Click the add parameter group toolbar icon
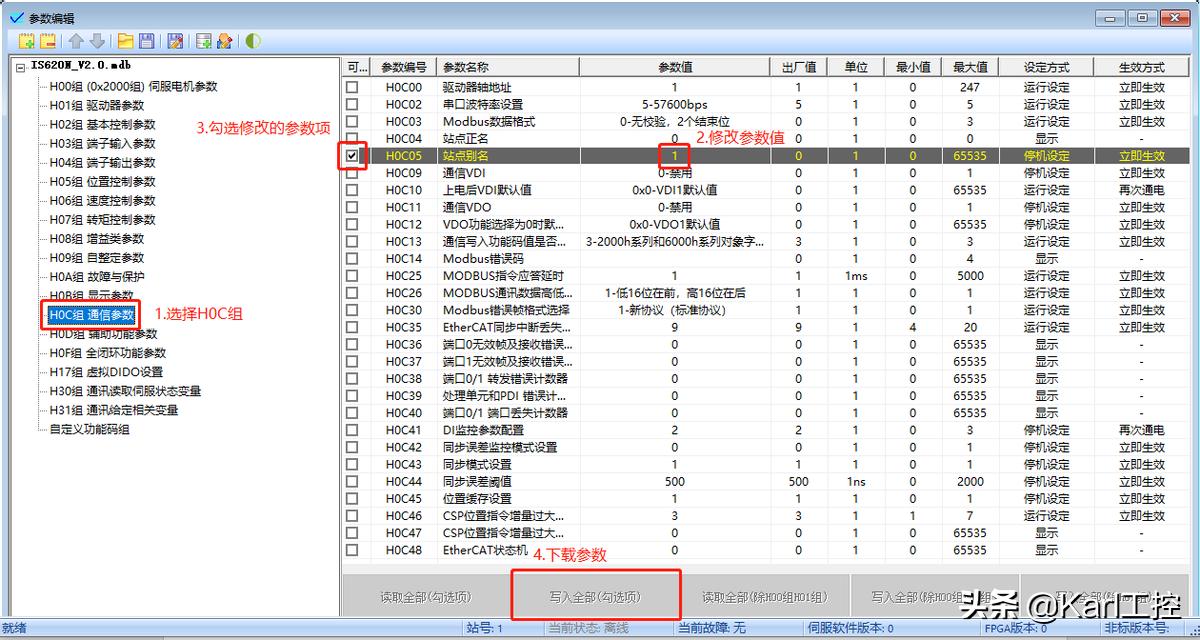This screenshot has height=640, width=1200. pos(26,41)
